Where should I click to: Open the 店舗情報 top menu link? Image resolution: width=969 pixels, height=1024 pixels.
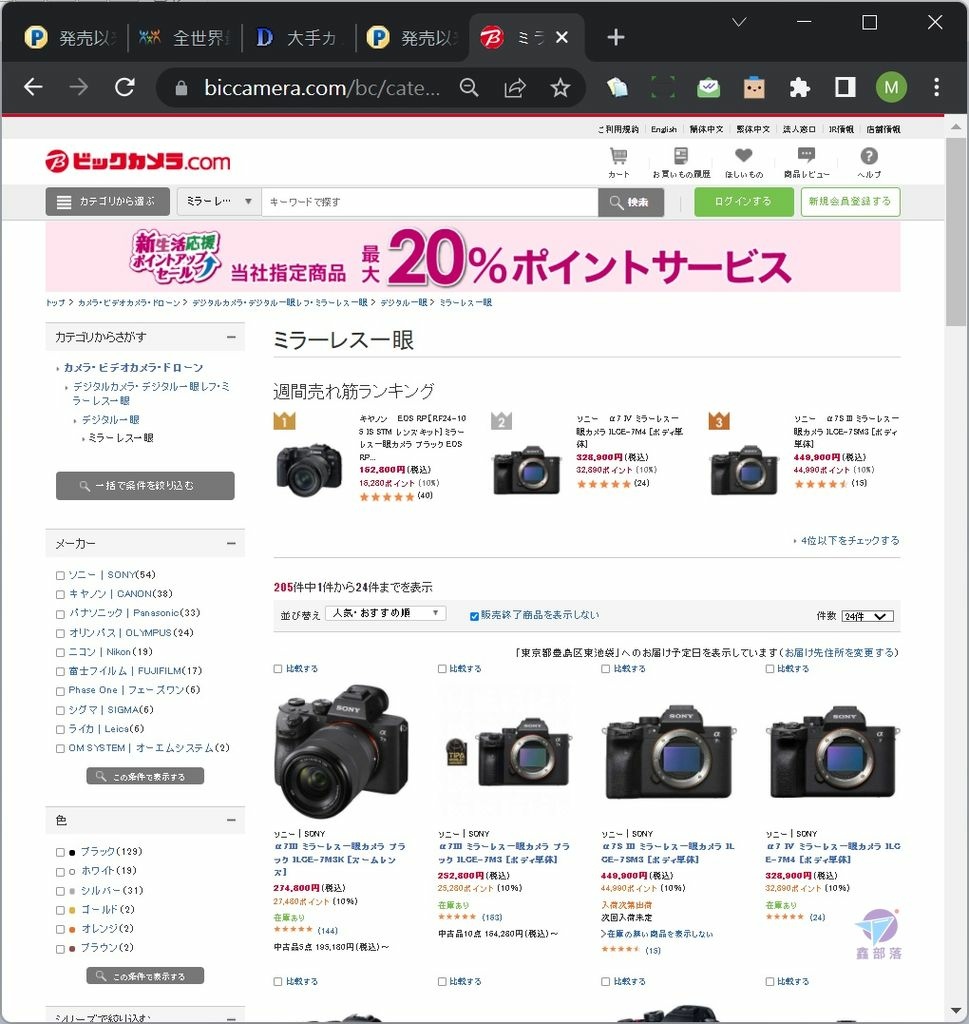pyautogui.click(x=883, y=129)
